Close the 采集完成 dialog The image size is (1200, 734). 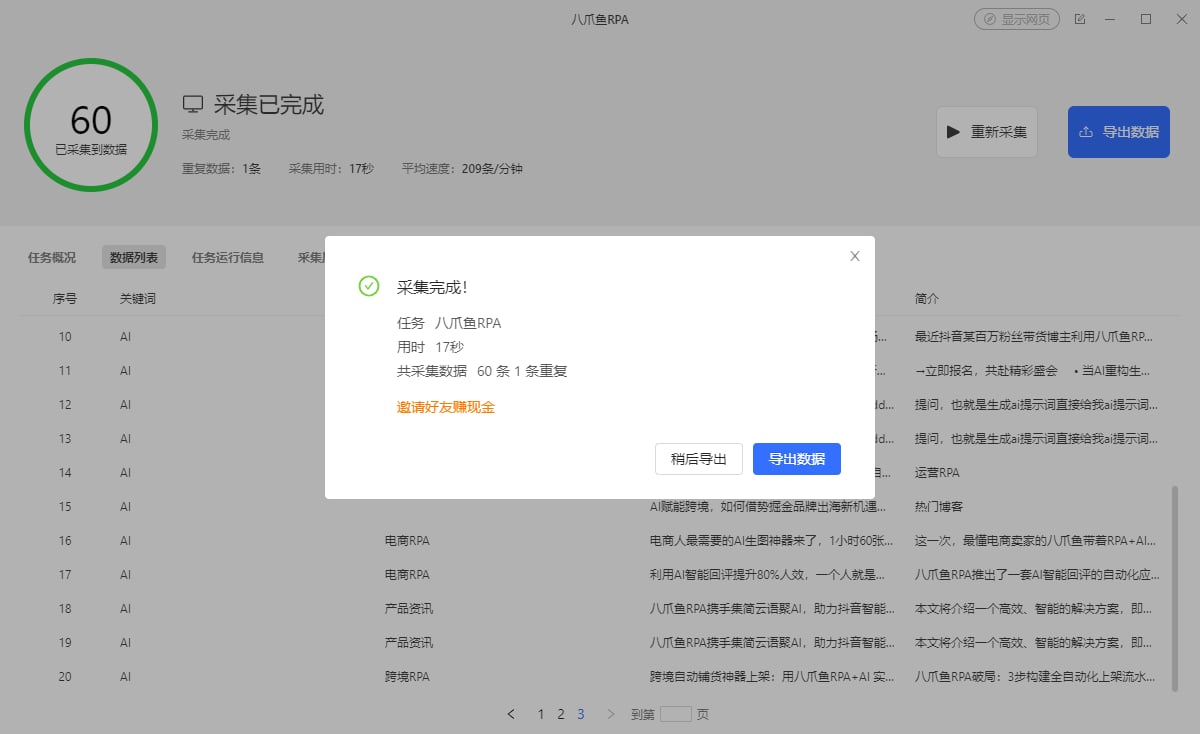pos(854,256)
